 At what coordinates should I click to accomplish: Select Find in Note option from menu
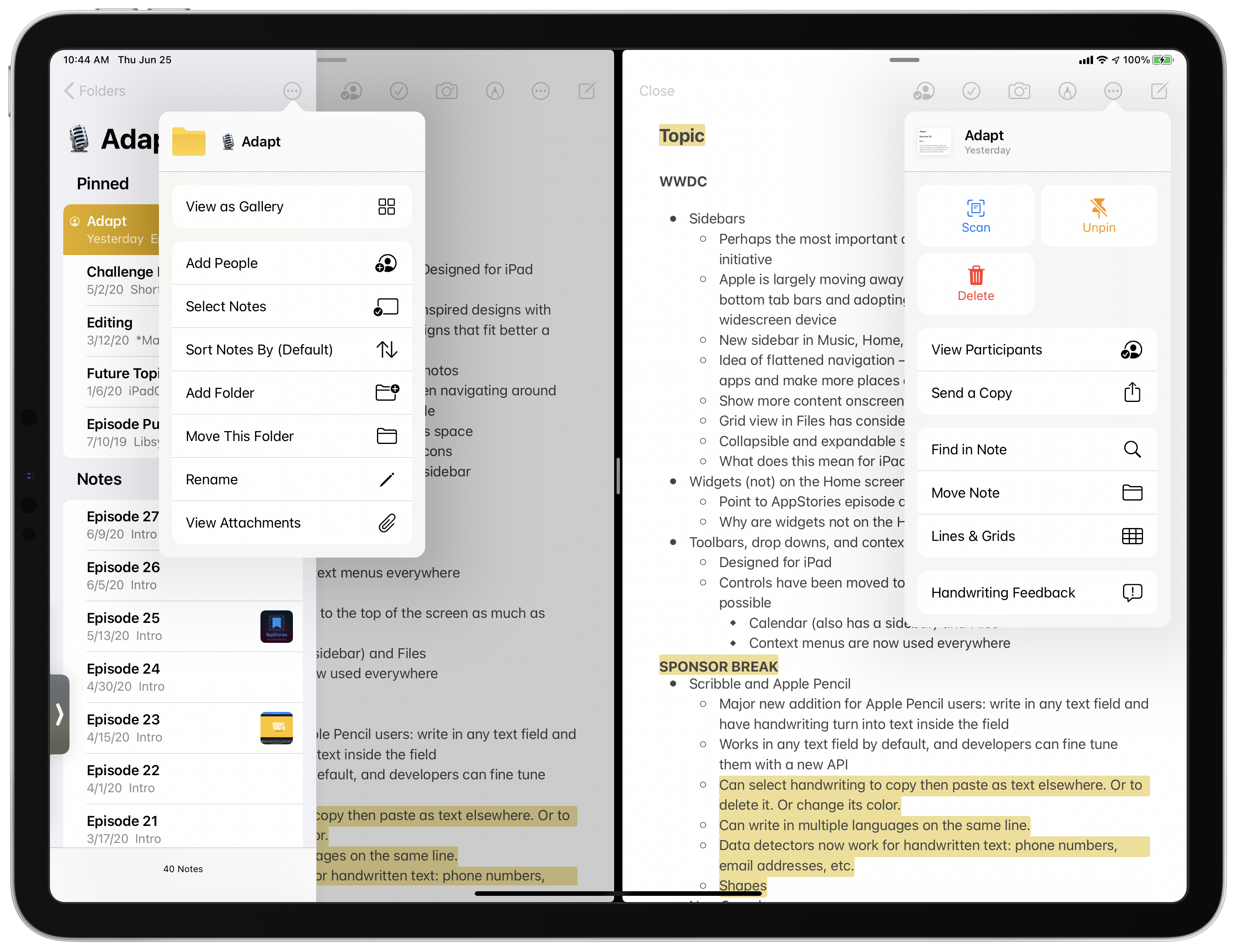pos(1035,449)
